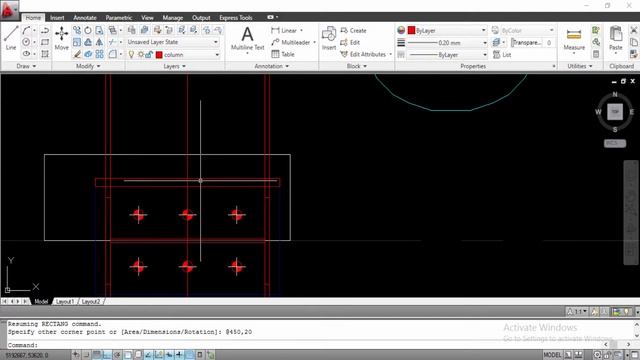
Task: Open the Unsaved Layer State dropdown
Action: point(173,42)
